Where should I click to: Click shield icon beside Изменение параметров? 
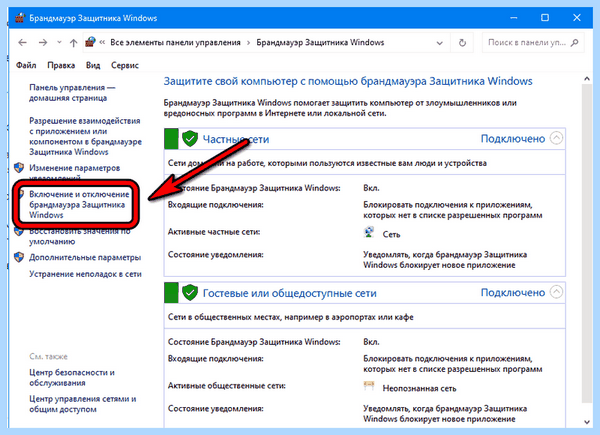(19, 168)
